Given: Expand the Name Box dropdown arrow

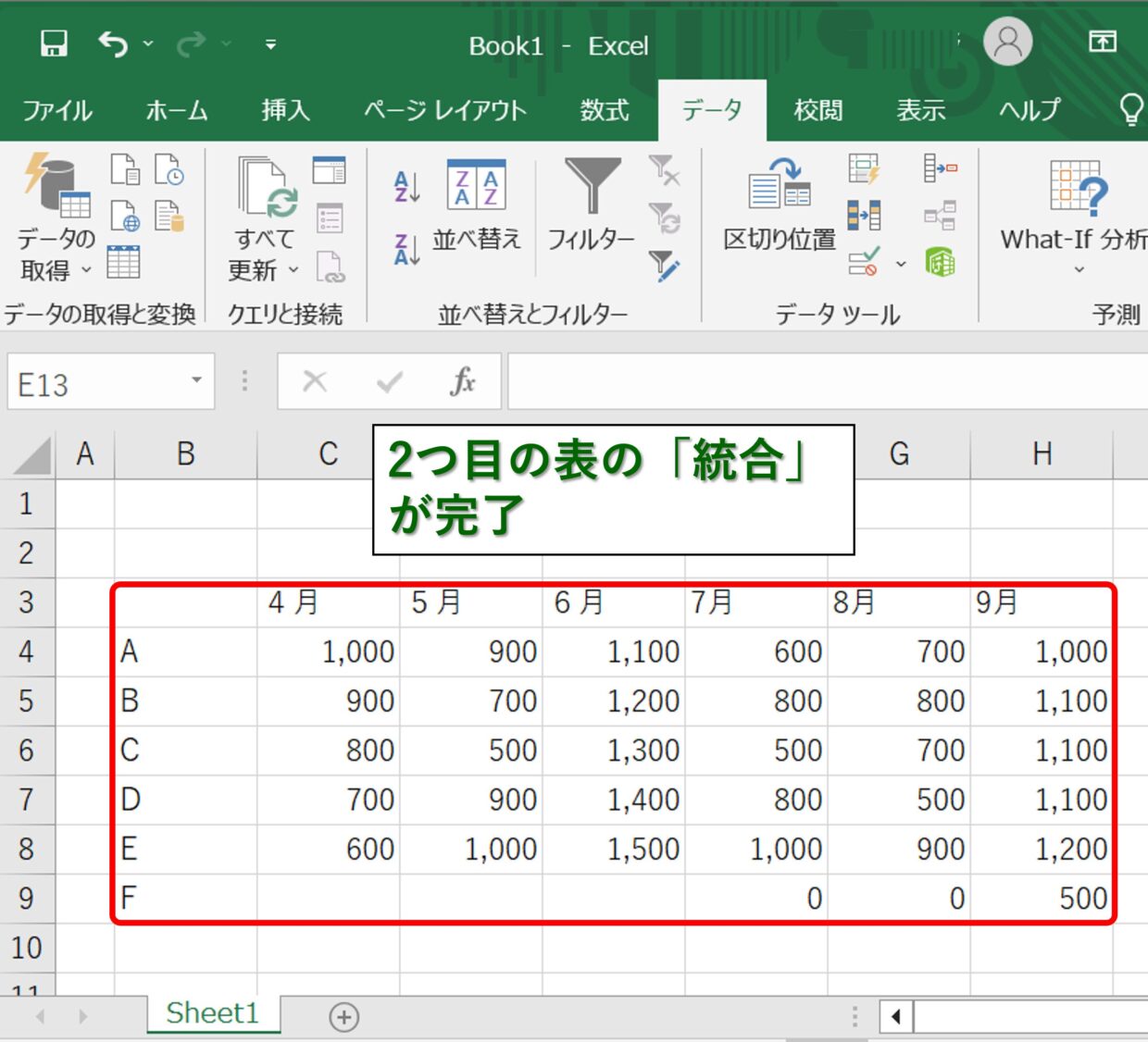Looking at the screenshot, I should pyautogui.click(x=196, y=380).
